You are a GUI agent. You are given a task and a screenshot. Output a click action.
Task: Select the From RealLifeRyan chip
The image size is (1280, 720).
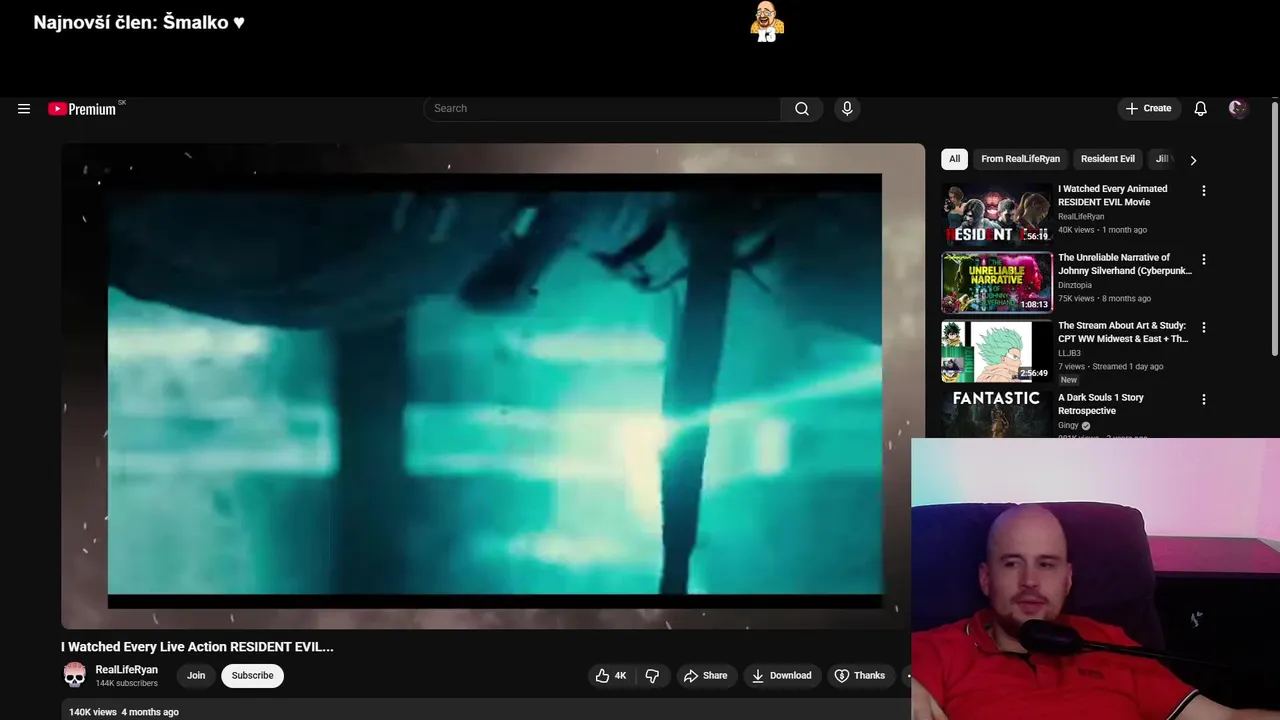point(1020,159)
